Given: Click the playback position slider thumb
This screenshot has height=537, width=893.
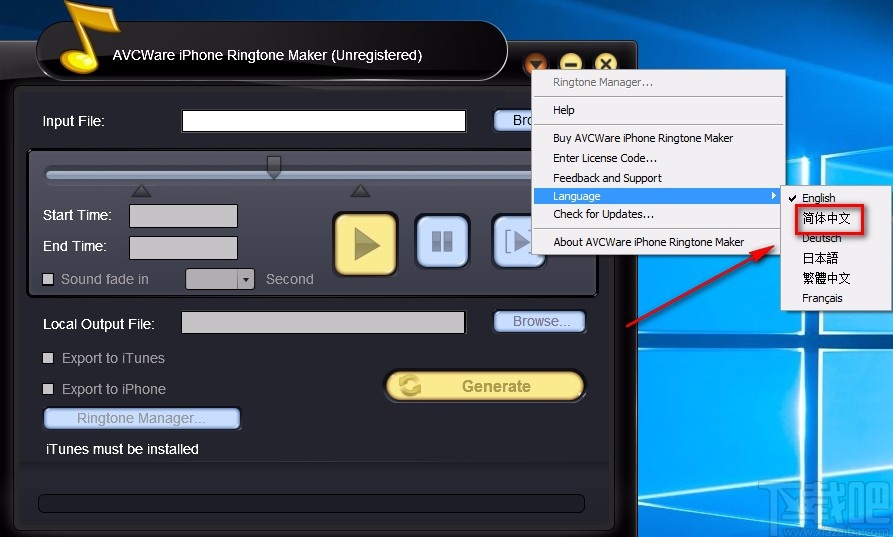Looking at the screenshot, I should 274,167.
